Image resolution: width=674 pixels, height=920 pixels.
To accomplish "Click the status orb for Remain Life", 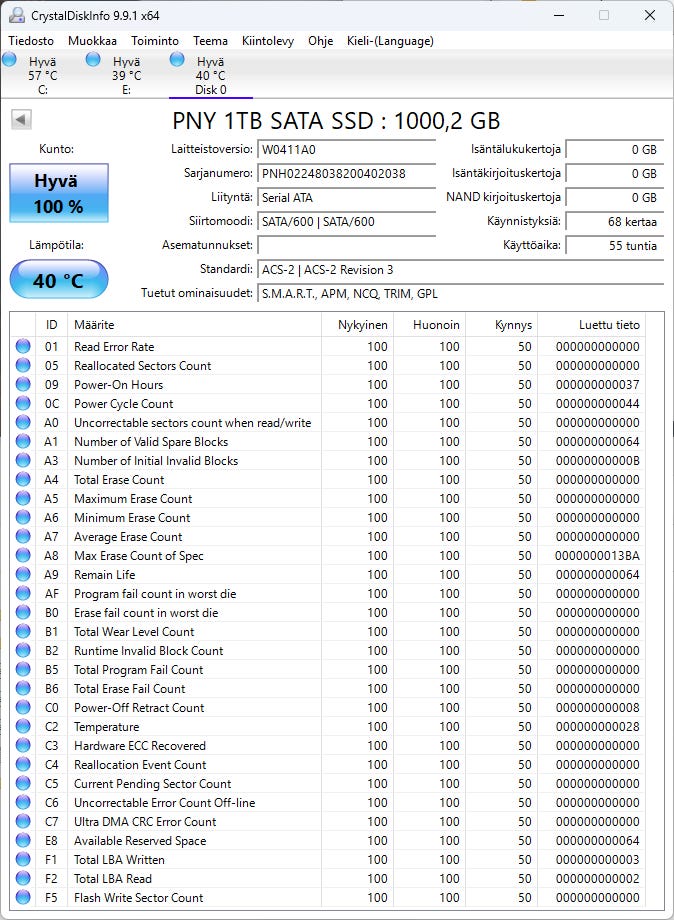I will click(x=23, y=574).
